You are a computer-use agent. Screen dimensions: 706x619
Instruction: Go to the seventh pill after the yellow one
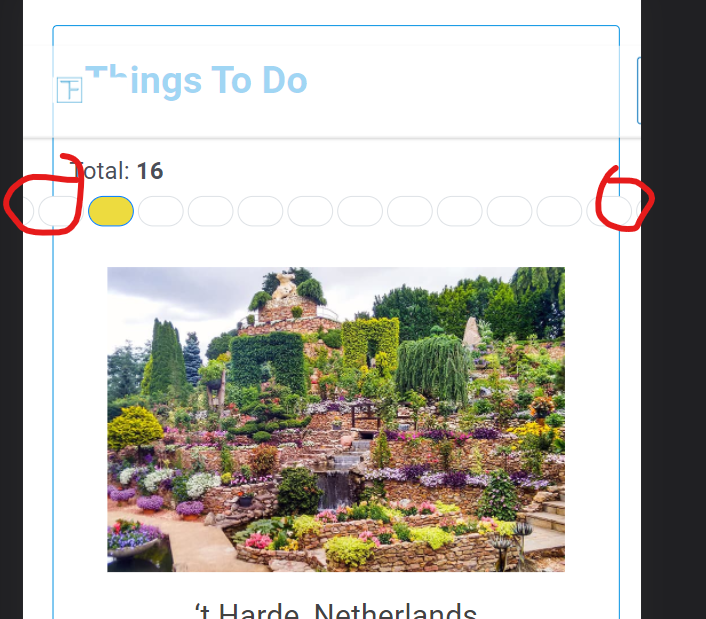460,211
